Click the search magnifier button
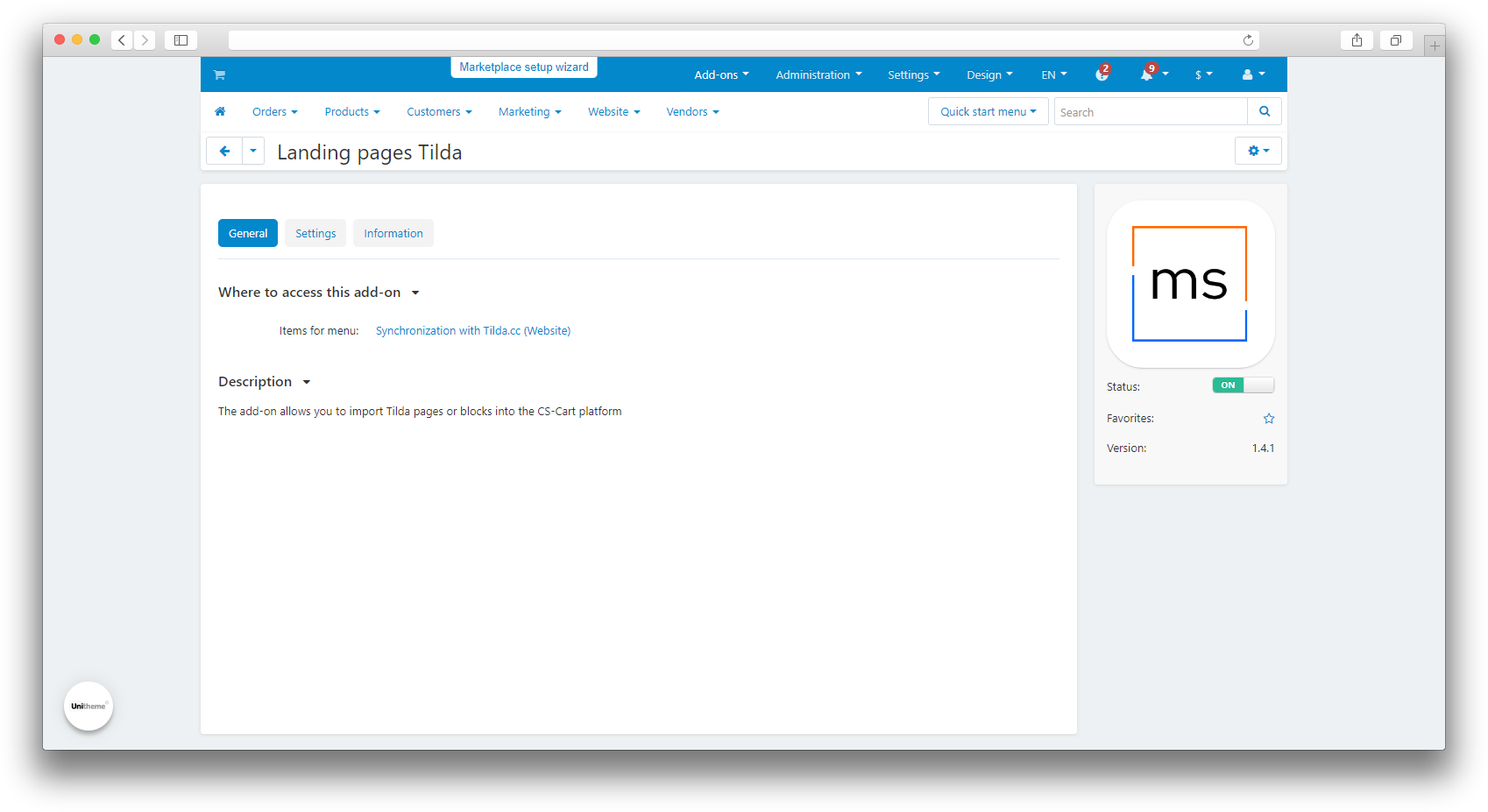1488x812 pixels. click(x=1264, y=112)
